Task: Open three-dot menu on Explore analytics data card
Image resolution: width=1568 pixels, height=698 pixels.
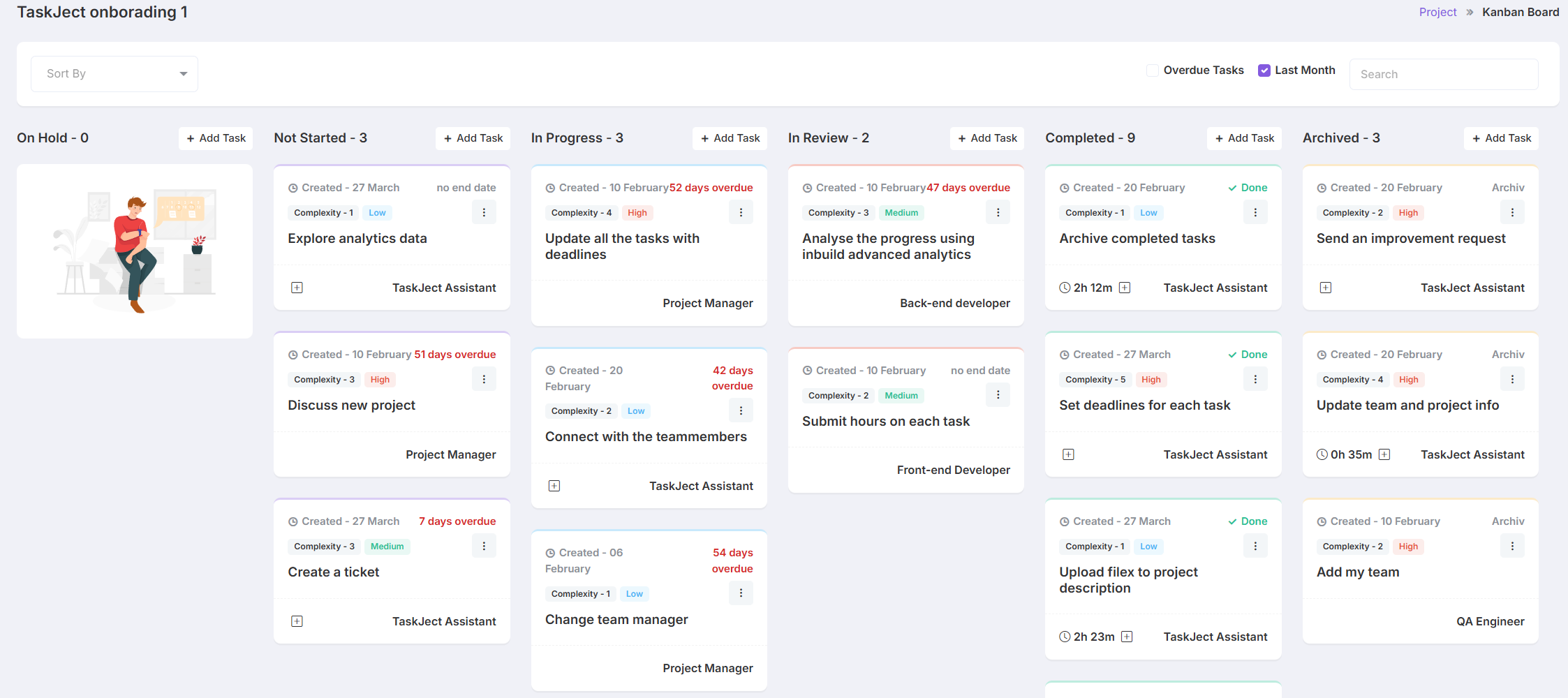Action: [x=484, y=212]
